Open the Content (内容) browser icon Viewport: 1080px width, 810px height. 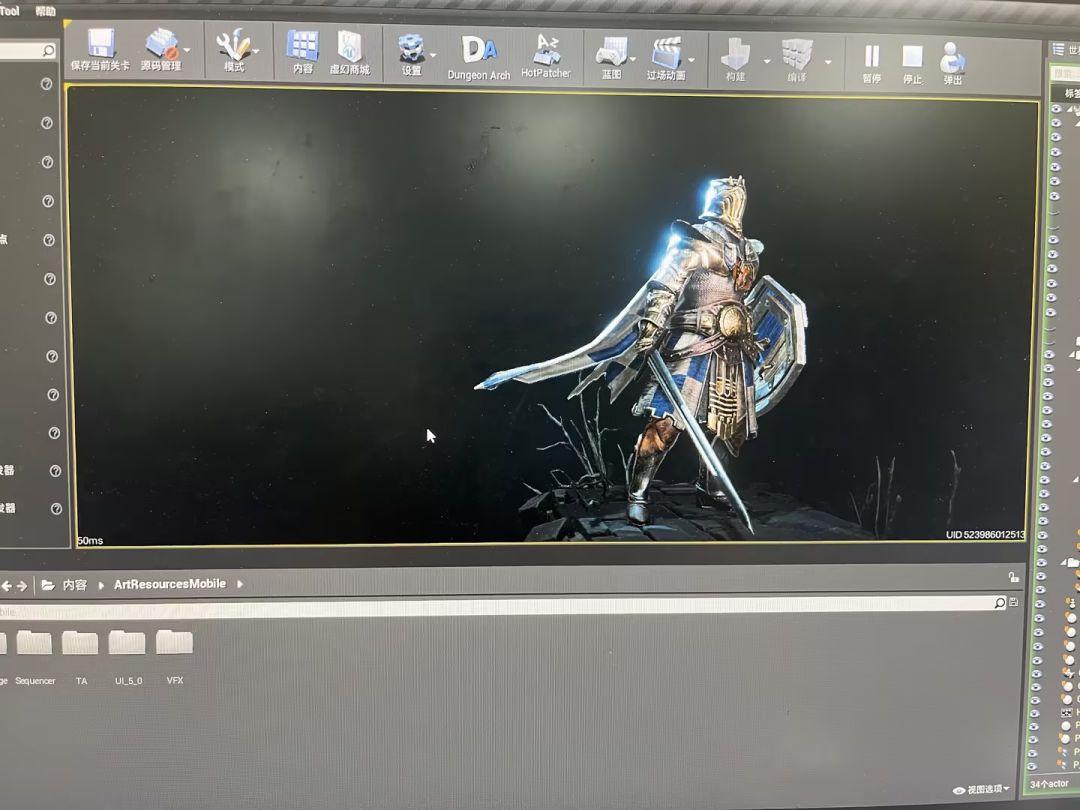pyautogui.click(x=302, y=52)
